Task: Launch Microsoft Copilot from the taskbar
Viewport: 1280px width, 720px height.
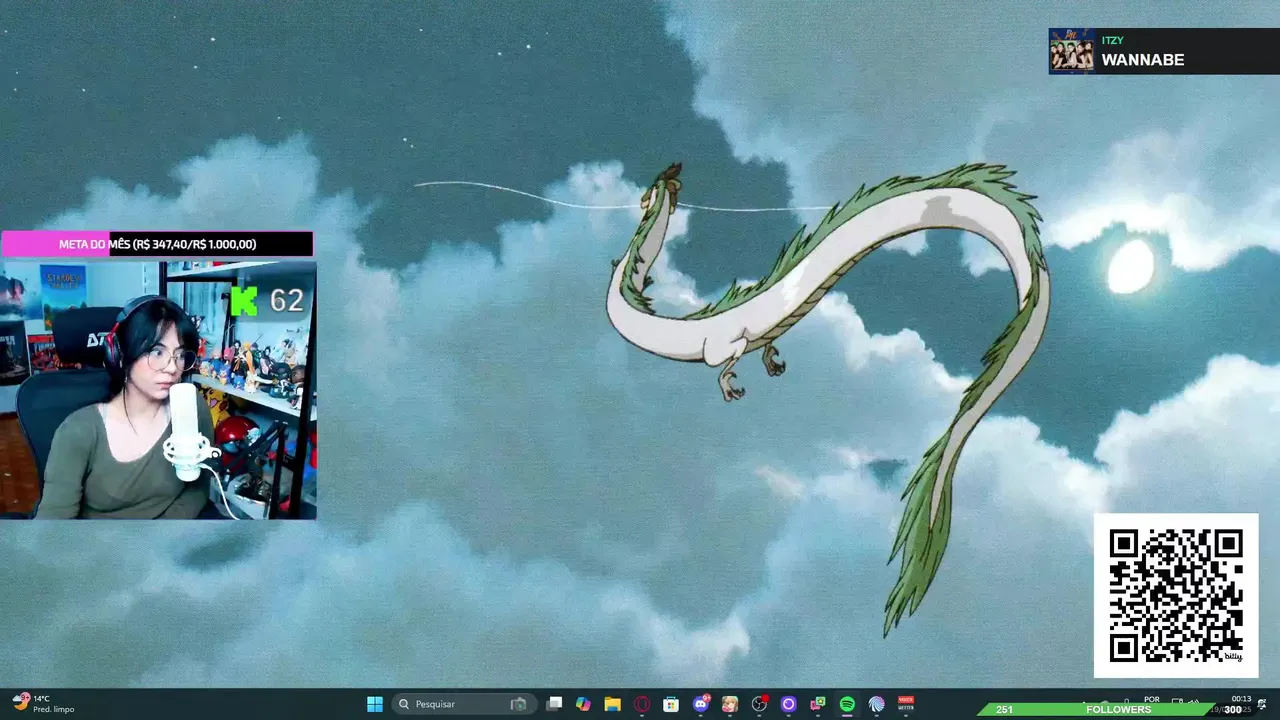Action: (583, 704)
